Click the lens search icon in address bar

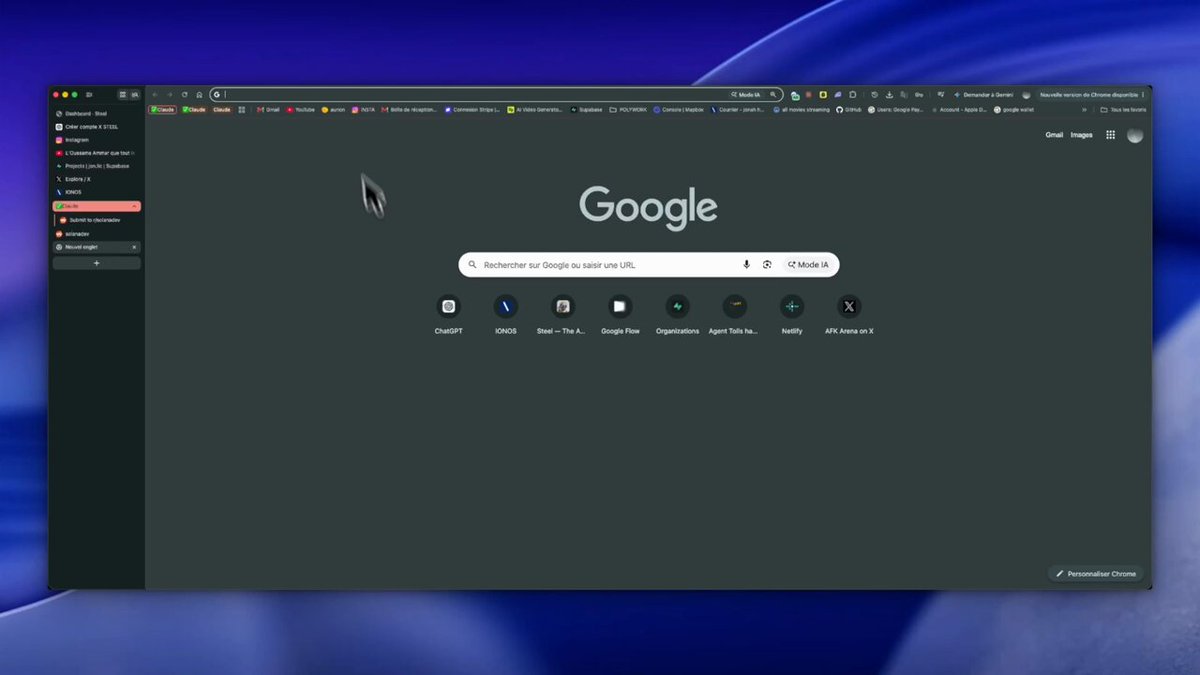pos(773,94)
